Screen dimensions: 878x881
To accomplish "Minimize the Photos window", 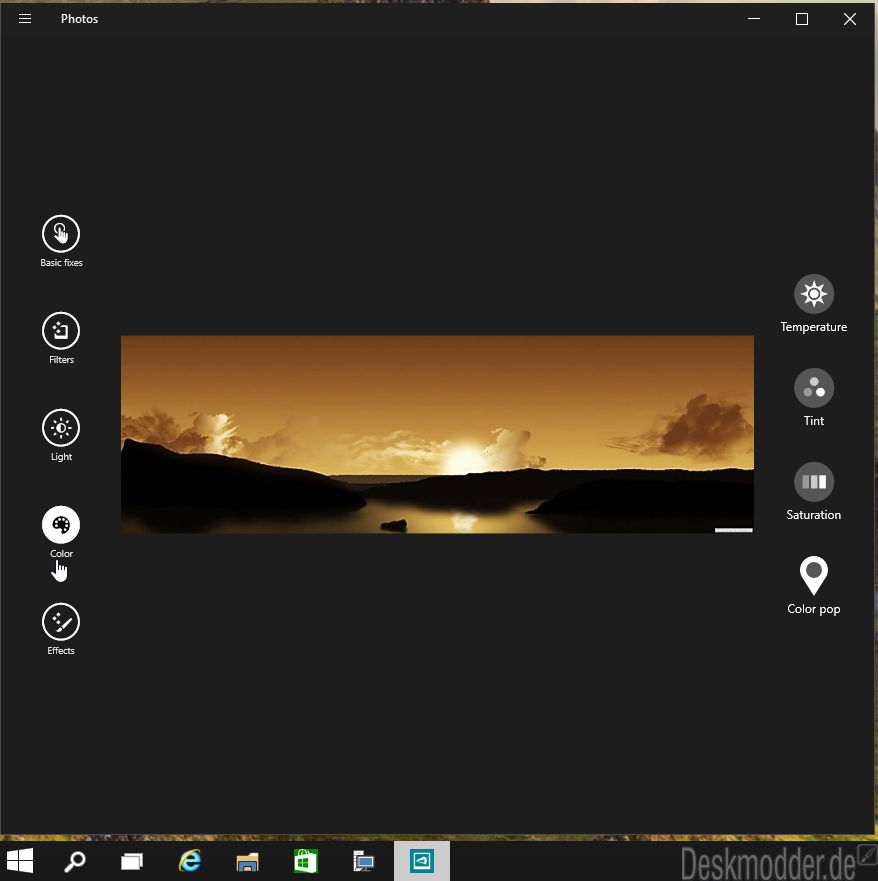I will [x=754, y=19].
